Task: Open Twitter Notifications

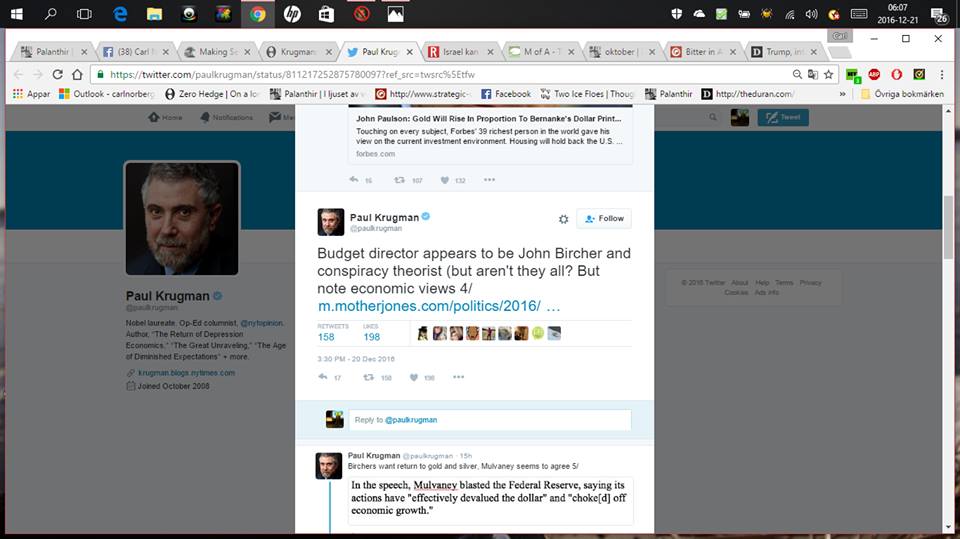Action: (x=226, y=117)
